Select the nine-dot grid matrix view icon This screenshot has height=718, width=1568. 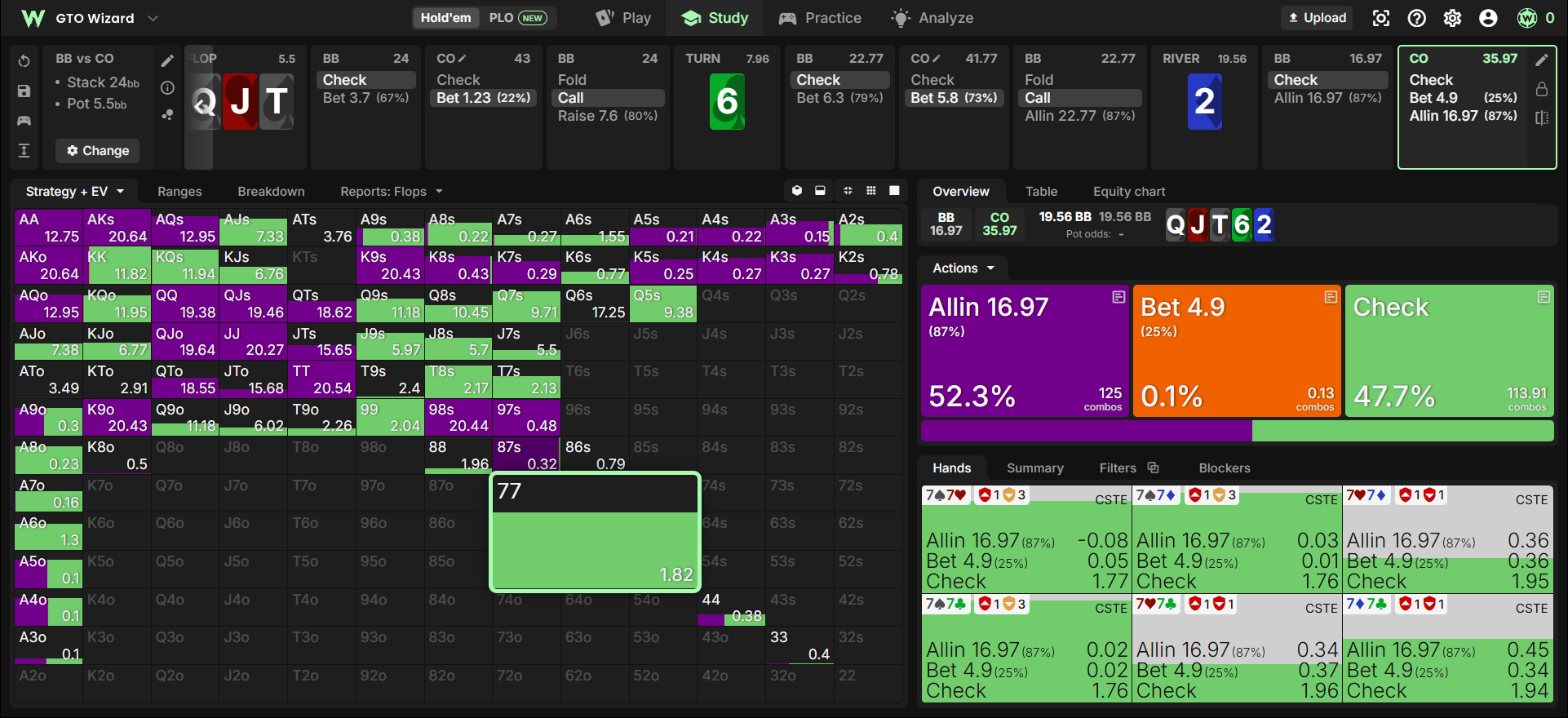pyautogui.click(x=870, y=191)
